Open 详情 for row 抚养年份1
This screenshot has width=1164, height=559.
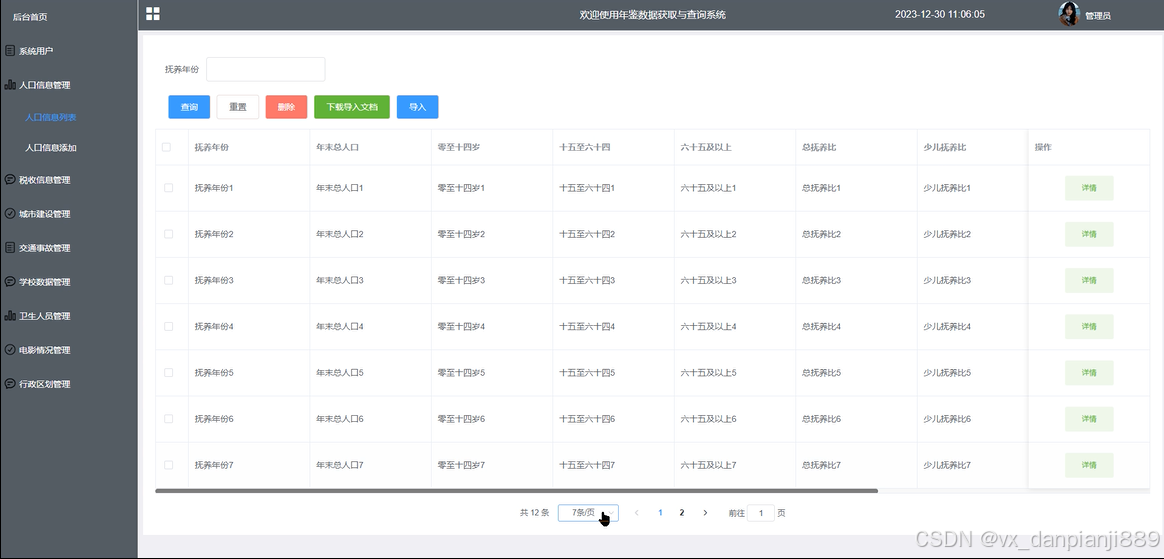(x=1089, y=188)
